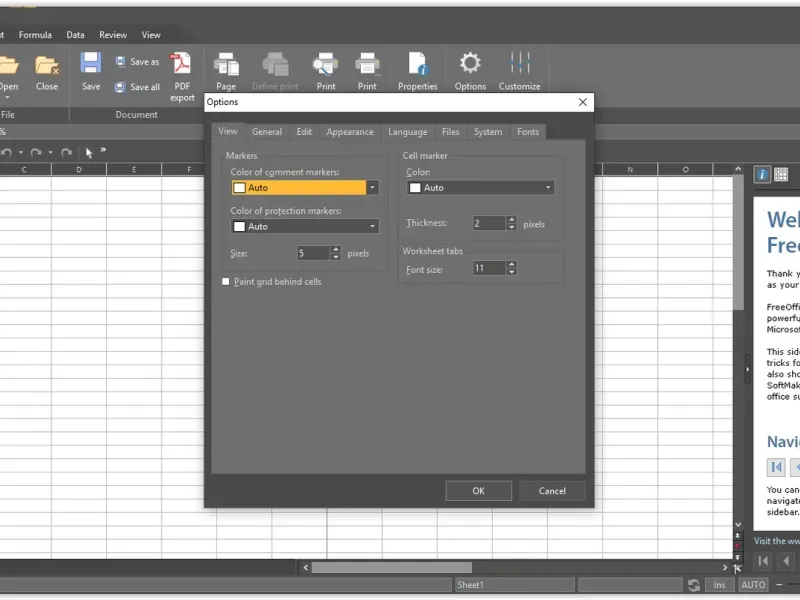Screen dimensions: 800x600
Task: Click the Print printer icon
Action: [x=367, y=65]
